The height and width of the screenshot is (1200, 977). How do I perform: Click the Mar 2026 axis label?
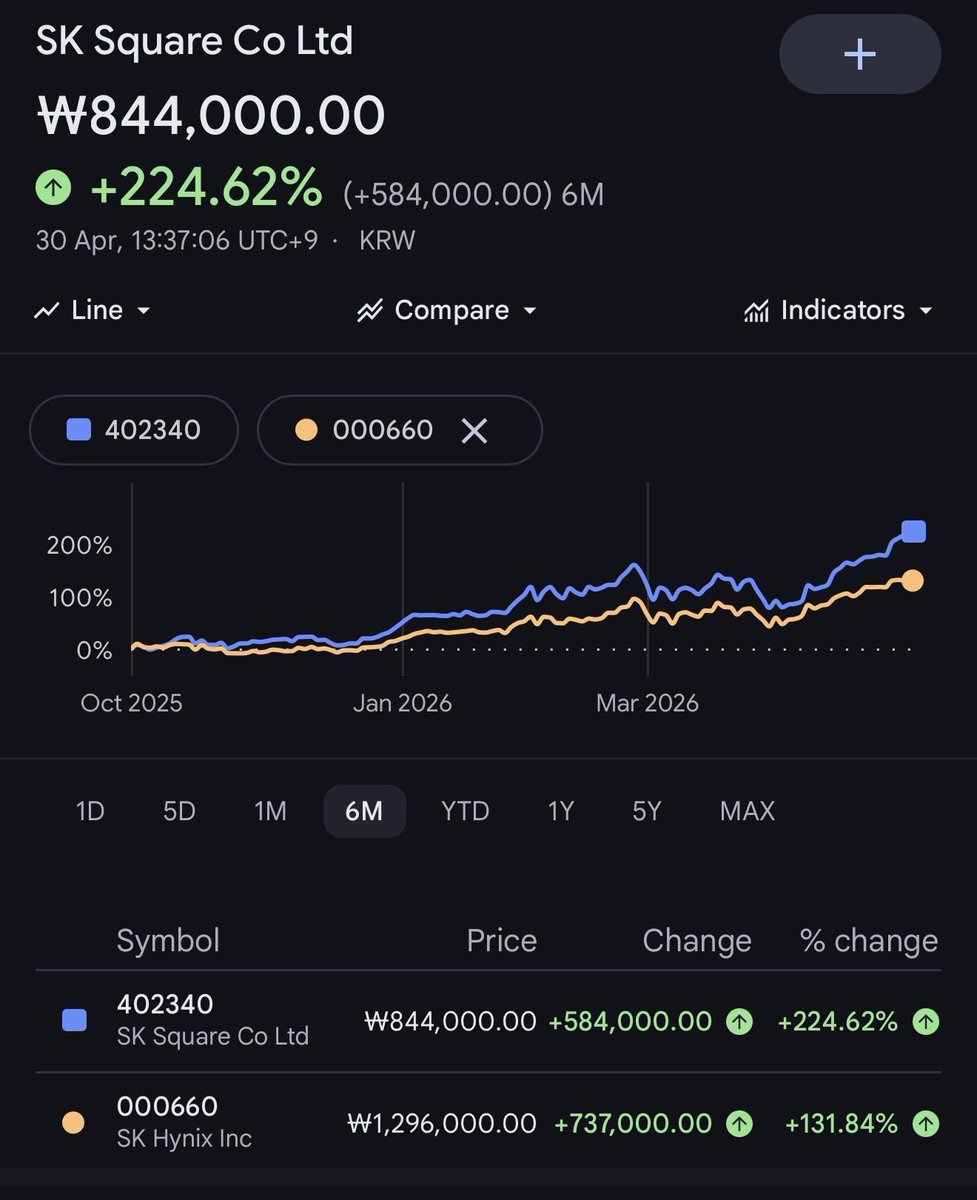(x=647, y=703)
